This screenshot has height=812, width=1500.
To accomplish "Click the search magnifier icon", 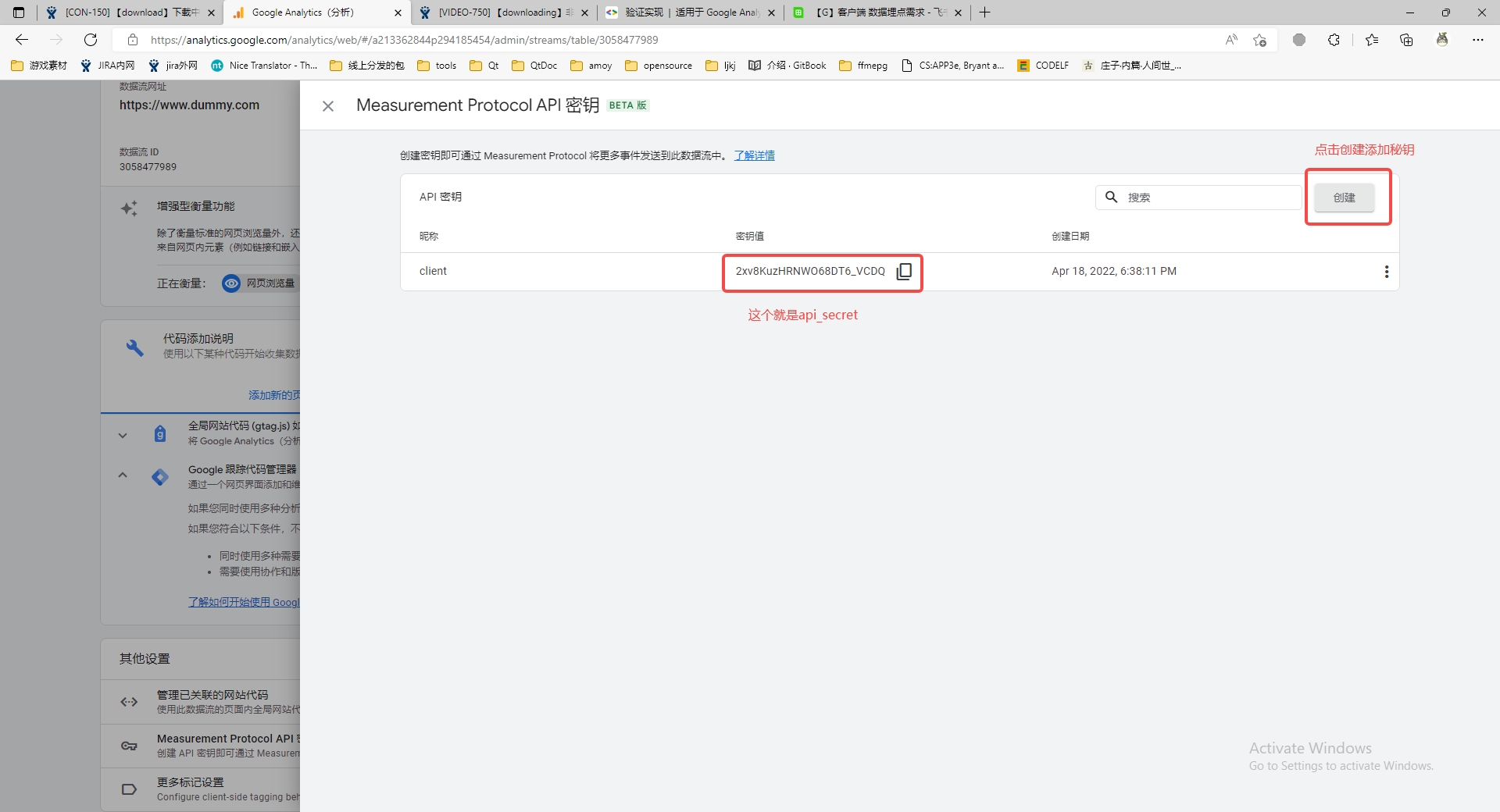I will 1111,197.
